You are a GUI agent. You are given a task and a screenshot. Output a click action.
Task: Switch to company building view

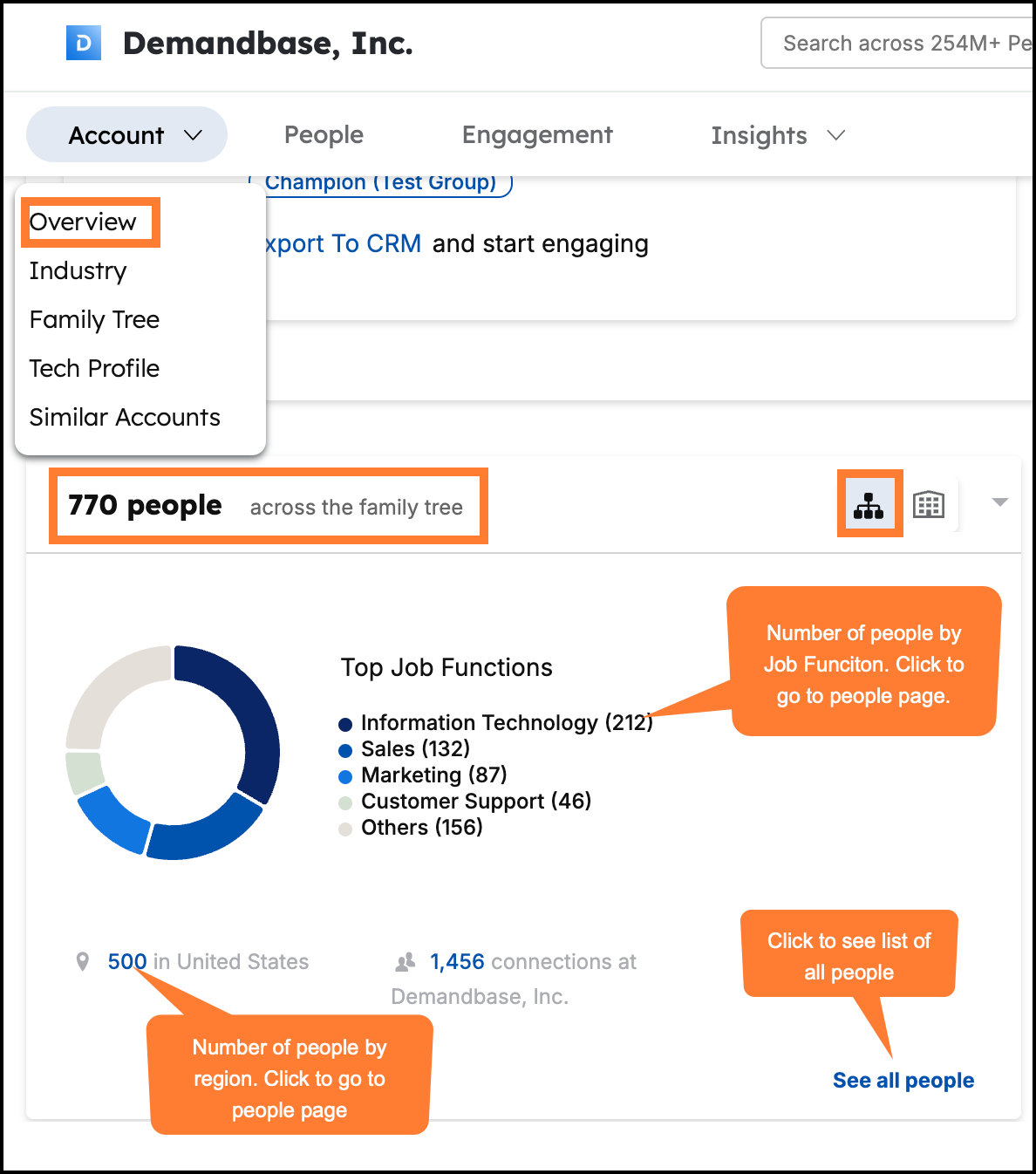coord(929,505)
